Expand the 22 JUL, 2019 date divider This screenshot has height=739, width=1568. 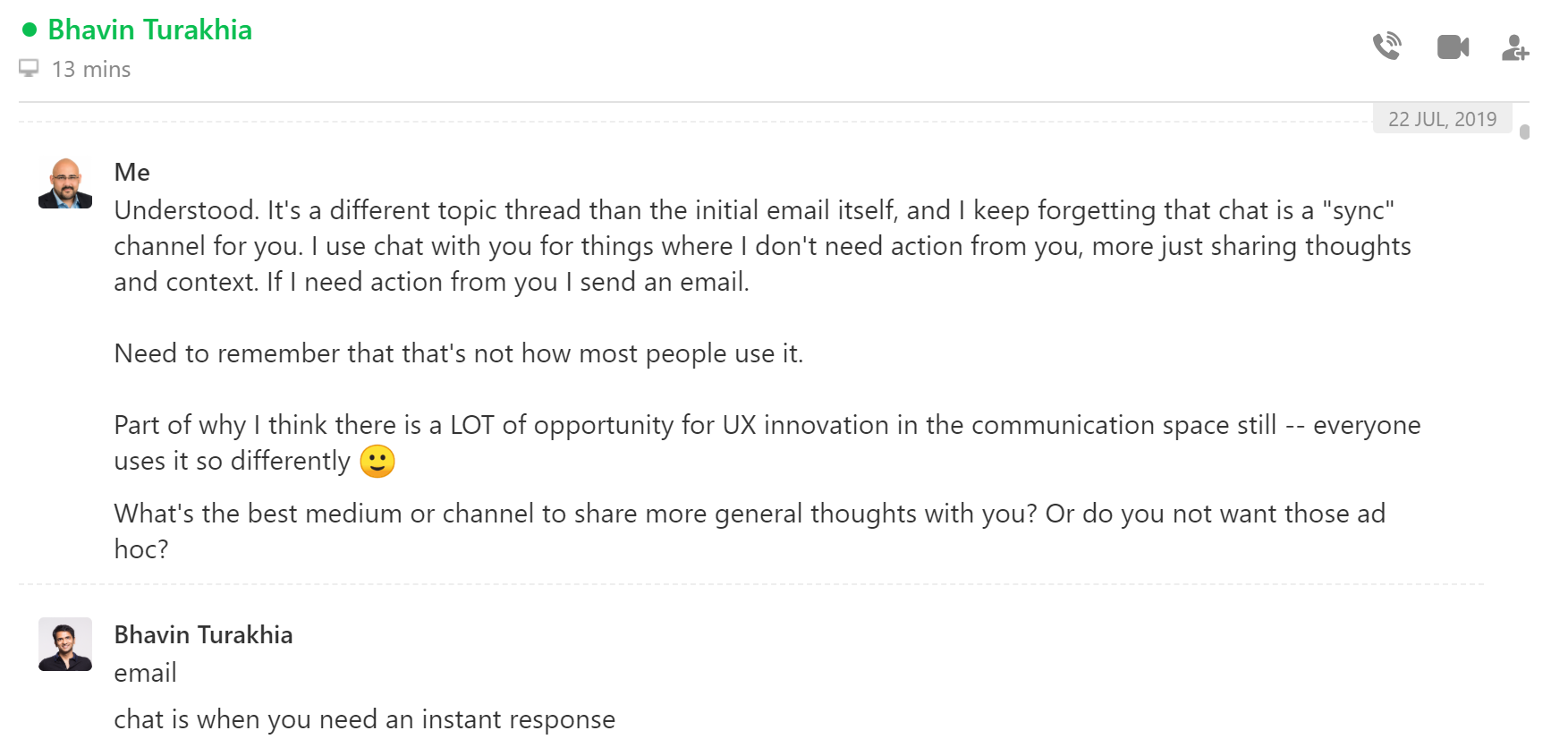[1443, 117]
